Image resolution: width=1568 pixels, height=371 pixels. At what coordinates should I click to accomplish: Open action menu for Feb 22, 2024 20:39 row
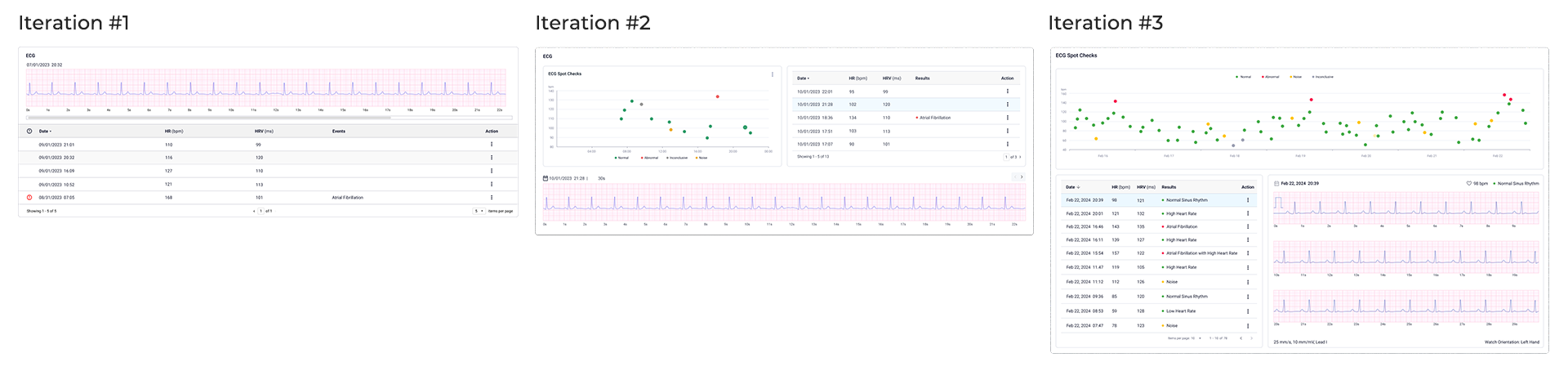[1247, 200]
